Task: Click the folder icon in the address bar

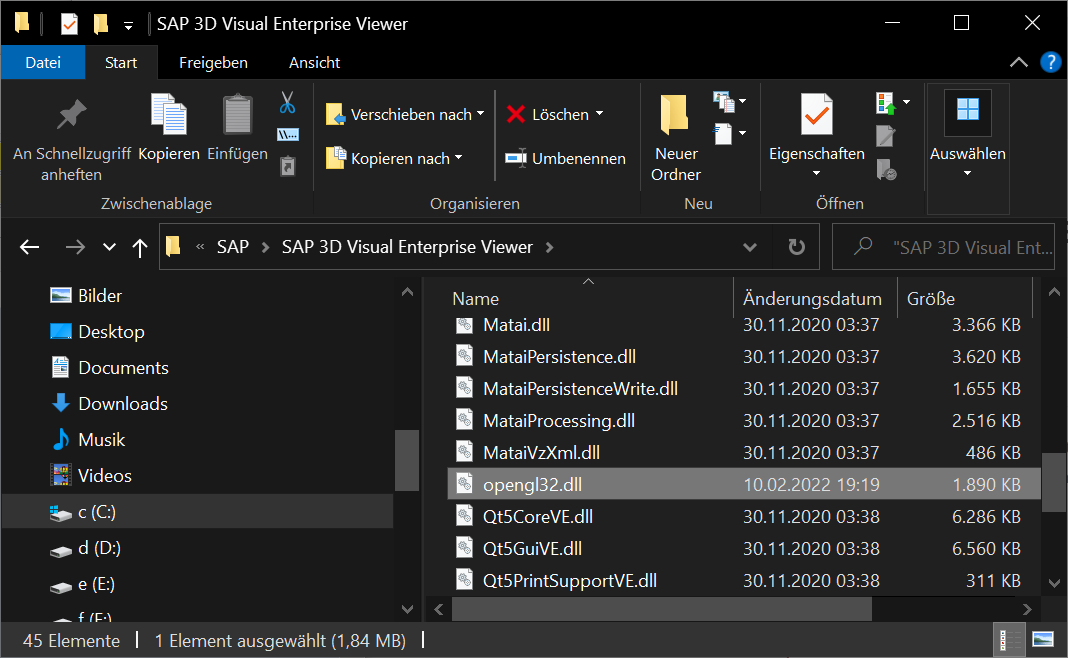Action: [174, 246]
